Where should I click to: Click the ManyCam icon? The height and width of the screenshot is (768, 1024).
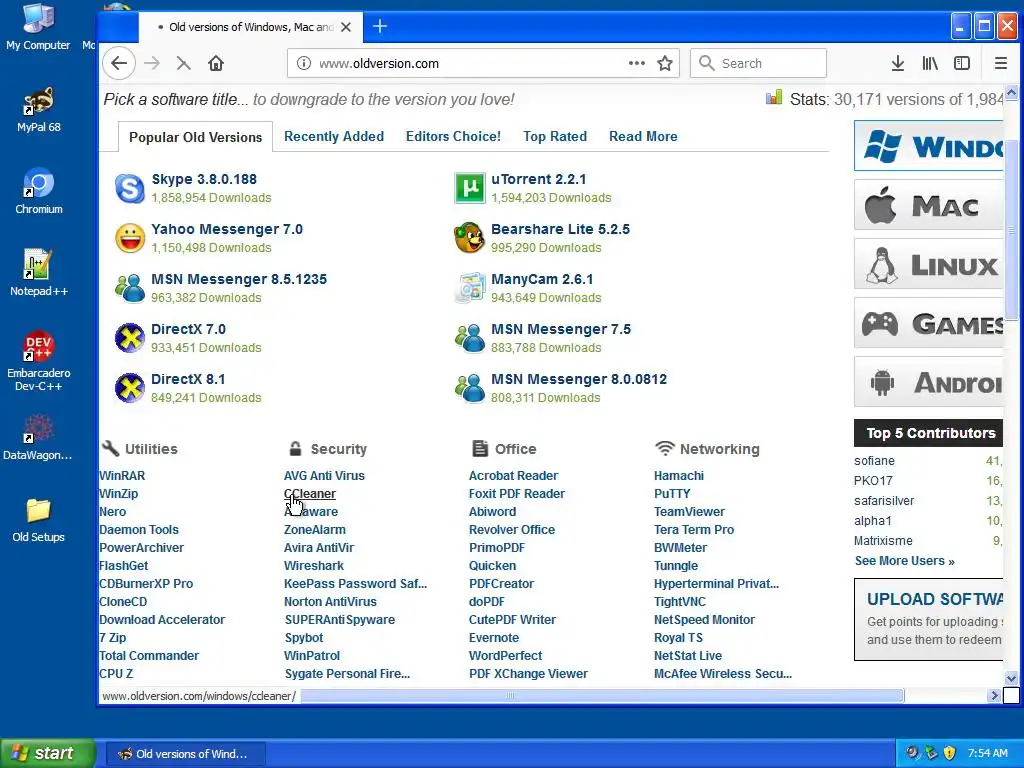(x=470, y=288)
